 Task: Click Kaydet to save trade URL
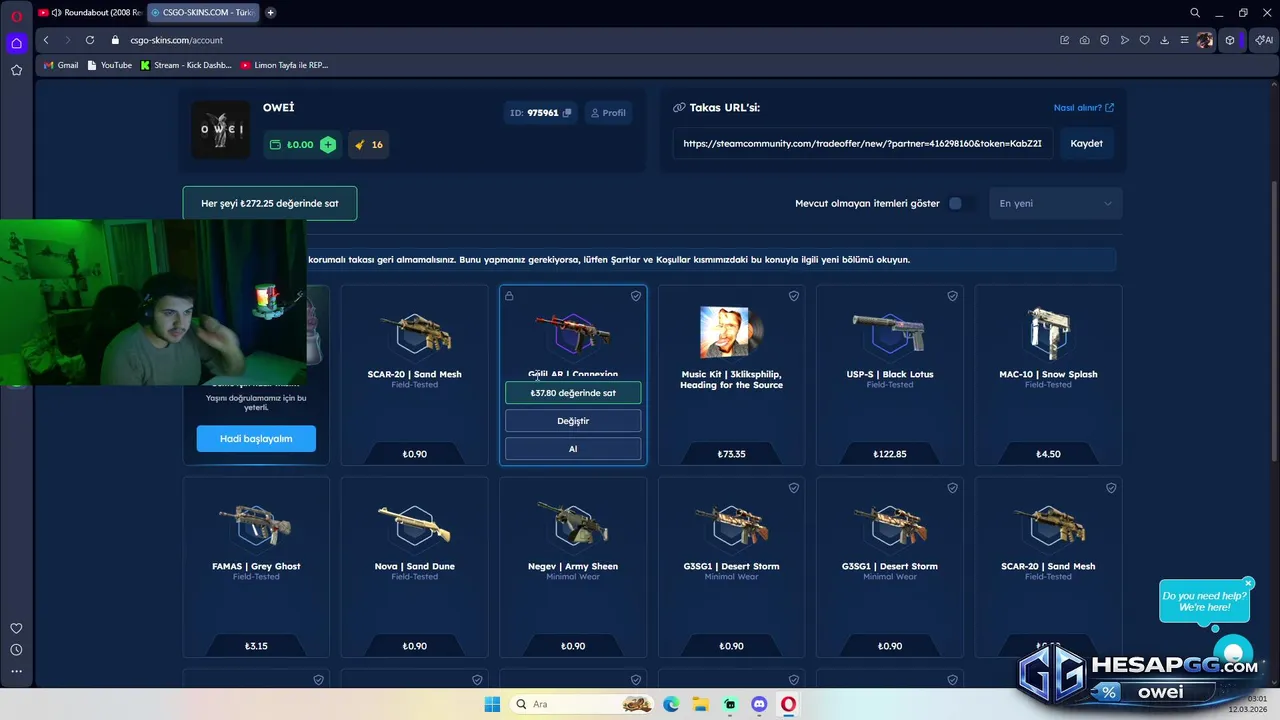[x=1086, y=143]
